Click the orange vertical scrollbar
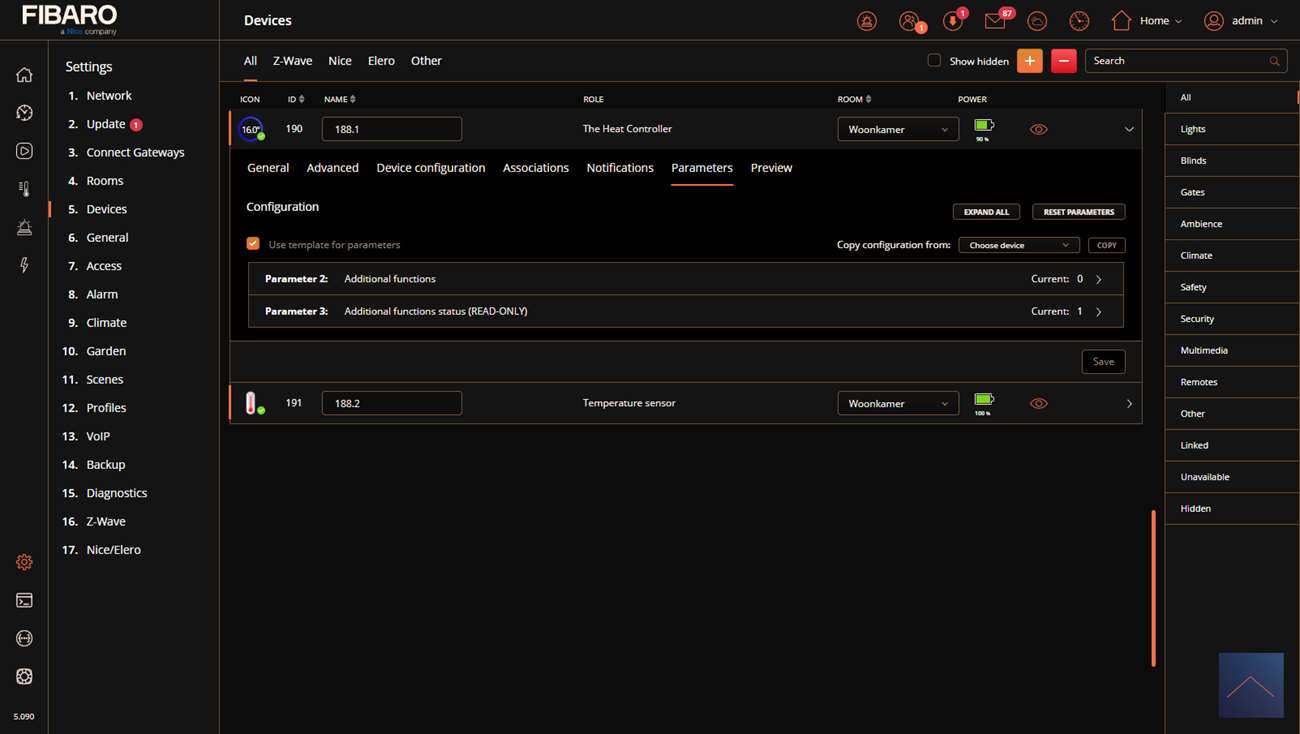This screenshot has width=1300, height=734. (1153, 588)
